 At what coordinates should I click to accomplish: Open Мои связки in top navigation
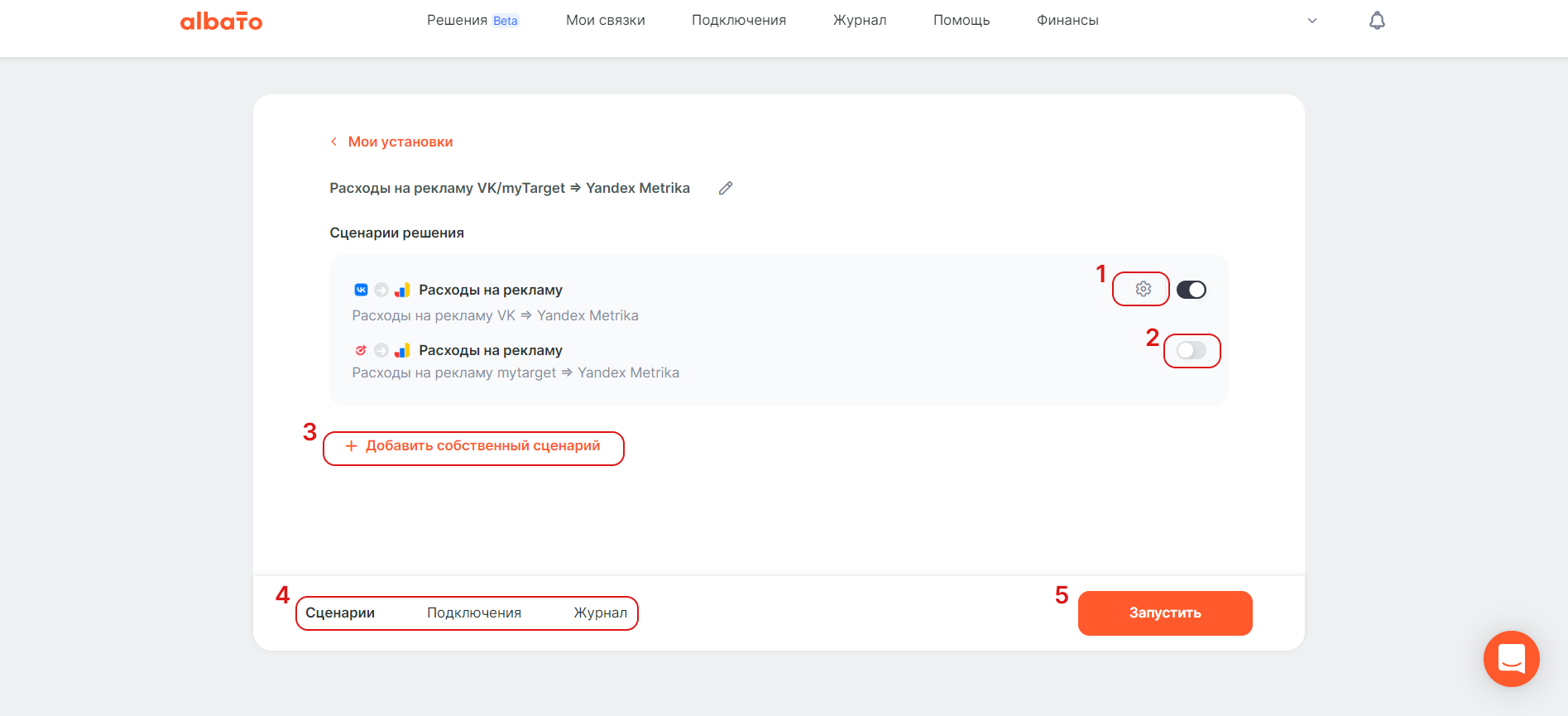click(x=605, y=21)
